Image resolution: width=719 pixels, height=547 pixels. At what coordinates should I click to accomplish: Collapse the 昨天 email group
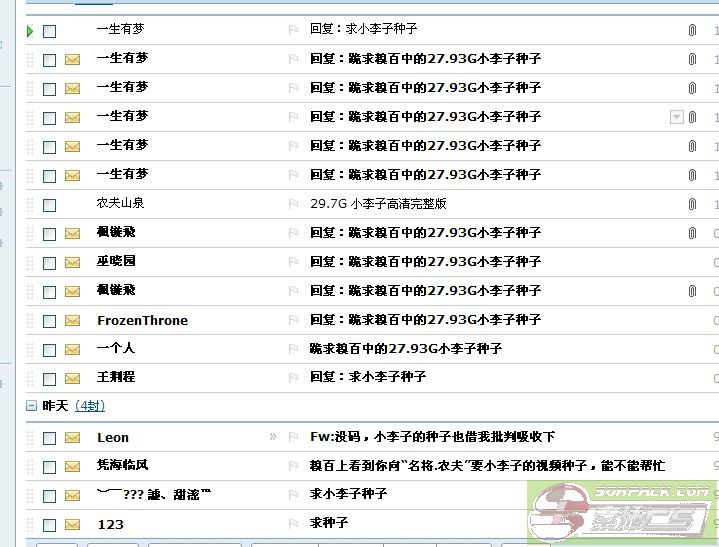click(x=31, y=406)
